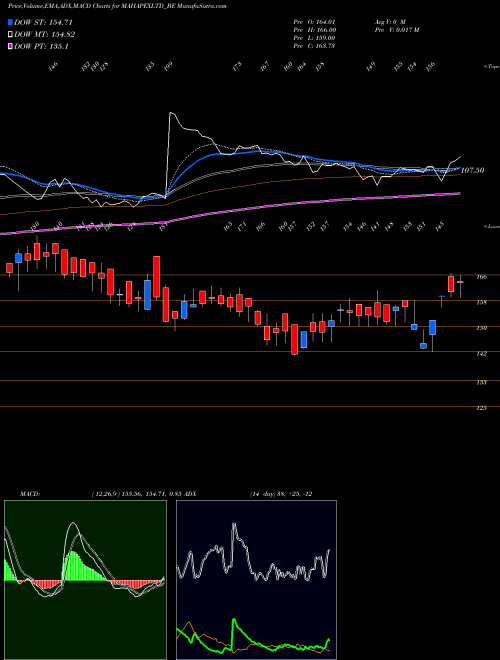Click the 'Pre V: 0.017 M' text

396,30
